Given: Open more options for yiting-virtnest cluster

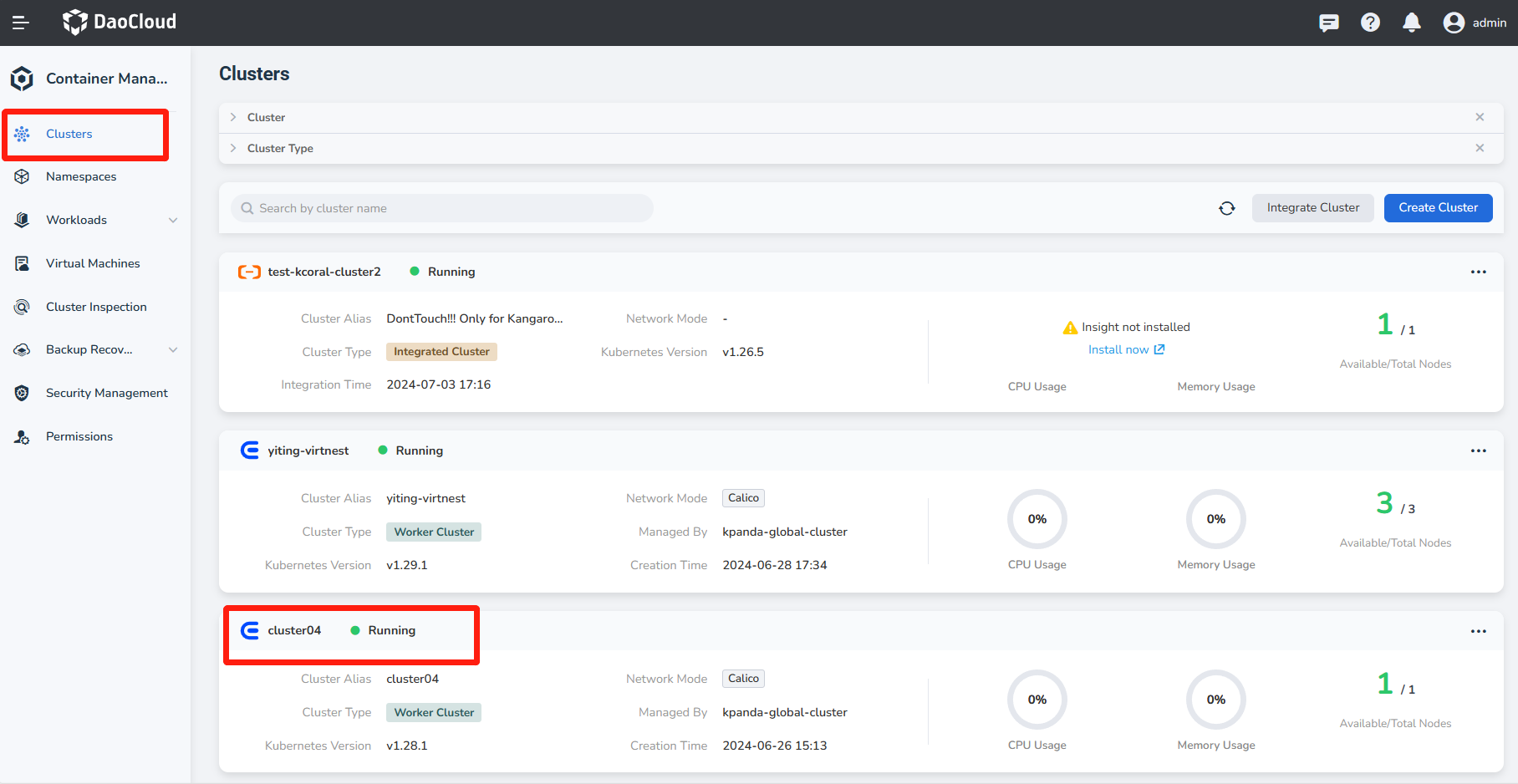Looking at the screenshot, I should pos(1478,451).
